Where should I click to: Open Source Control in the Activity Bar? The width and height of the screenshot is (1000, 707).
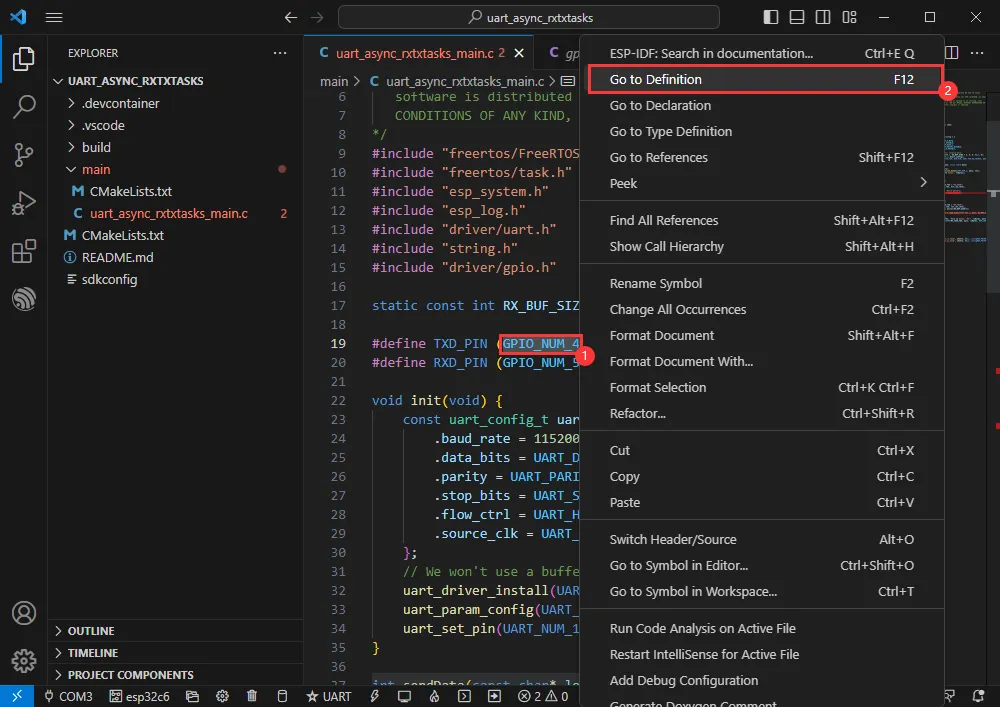23,153
